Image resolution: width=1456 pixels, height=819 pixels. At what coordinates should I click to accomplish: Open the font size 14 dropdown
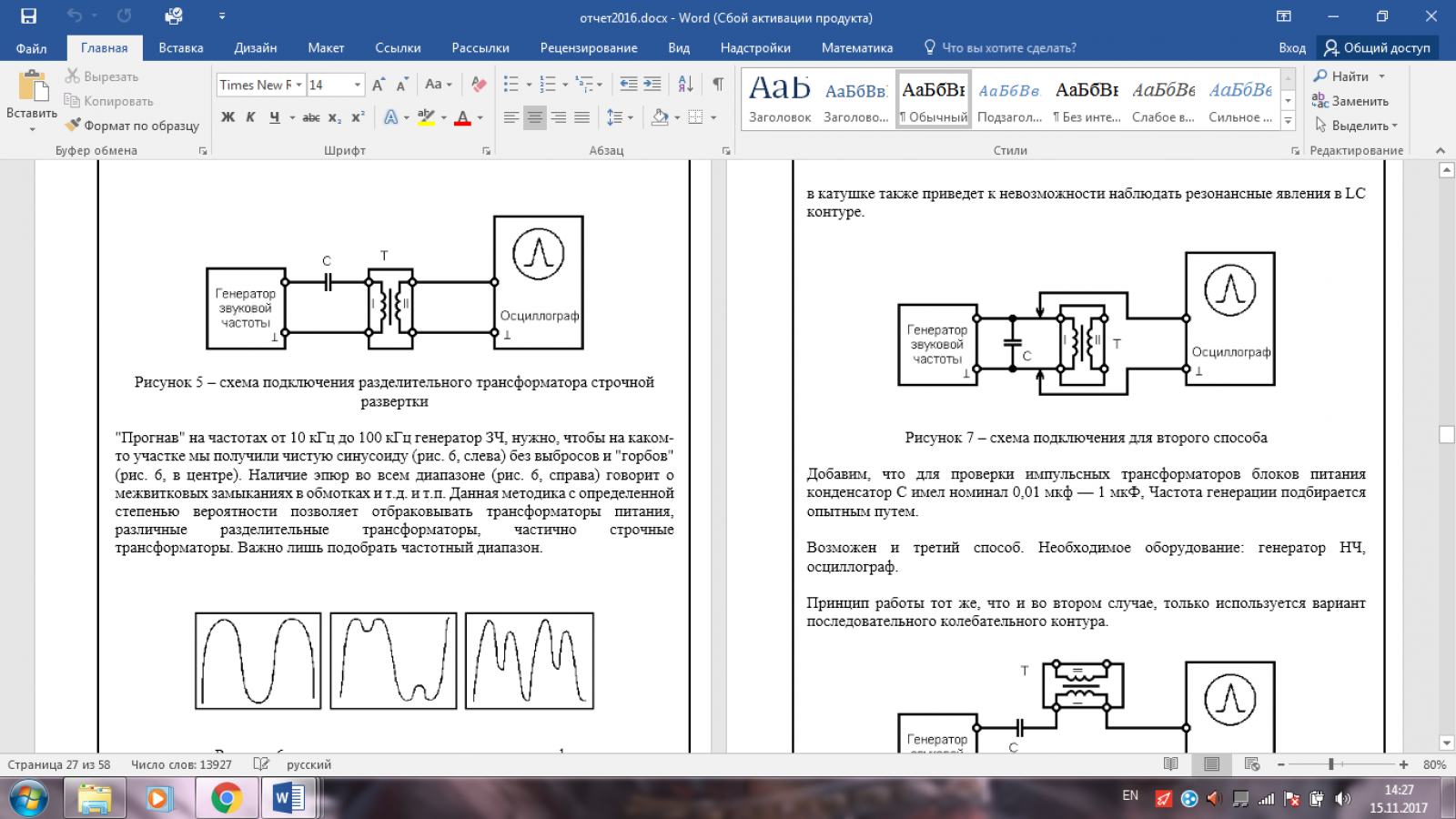pos(357,85)
